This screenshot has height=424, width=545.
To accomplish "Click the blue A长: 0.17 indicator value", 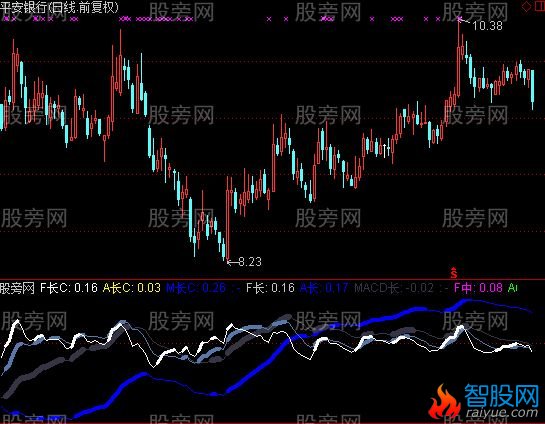I will tap(324, 288).
